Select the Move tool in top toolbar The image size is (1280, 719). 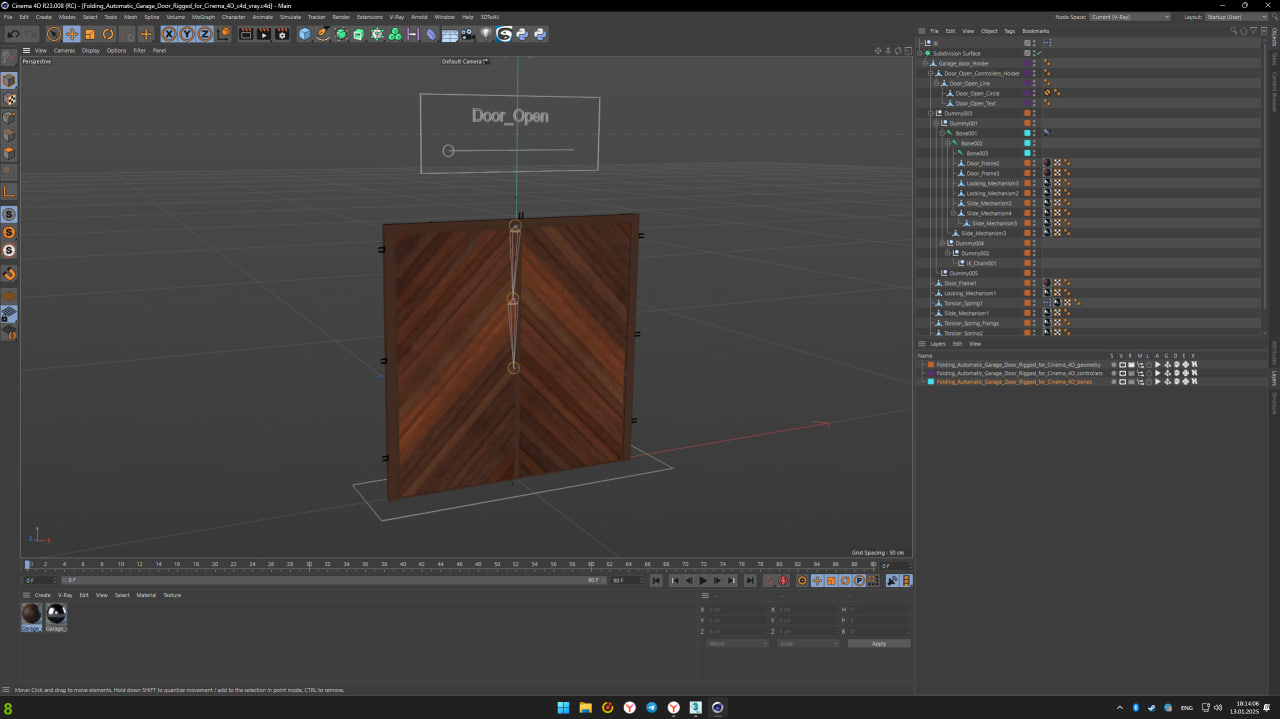[71, 34]
